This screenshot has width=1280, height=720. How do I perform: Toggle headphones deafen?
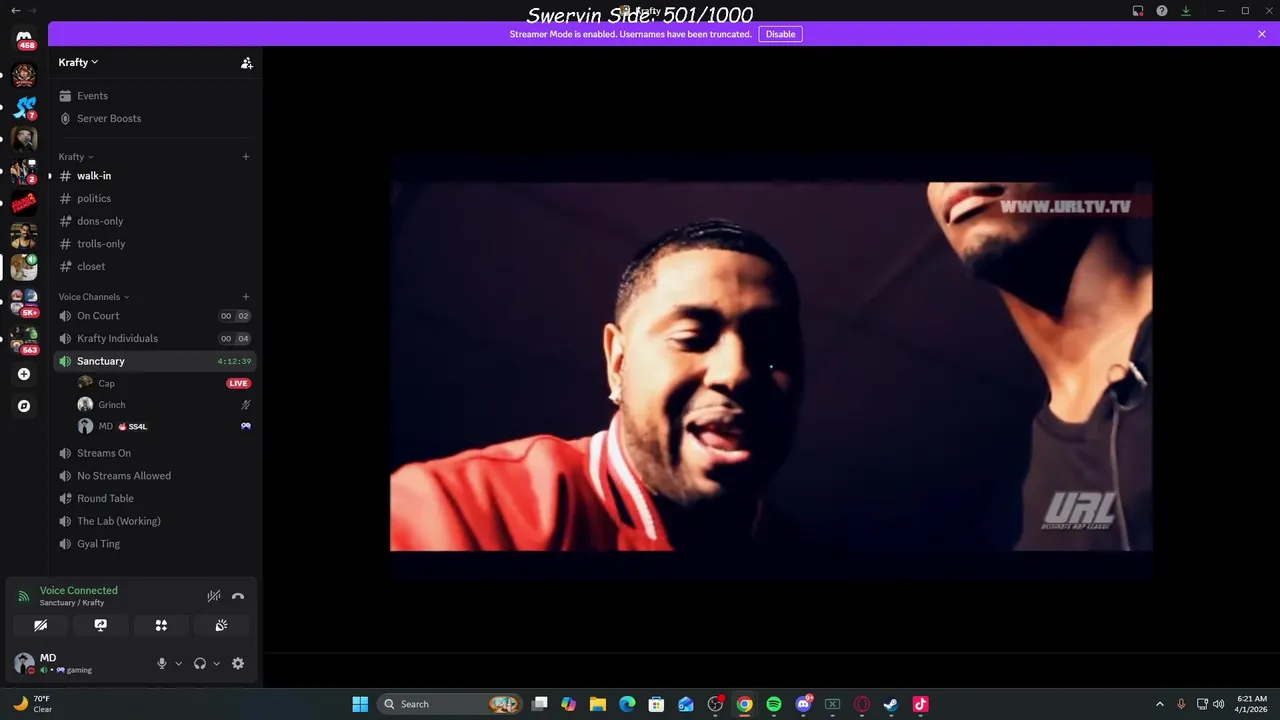pyautogui.click(x=200, y=663)
